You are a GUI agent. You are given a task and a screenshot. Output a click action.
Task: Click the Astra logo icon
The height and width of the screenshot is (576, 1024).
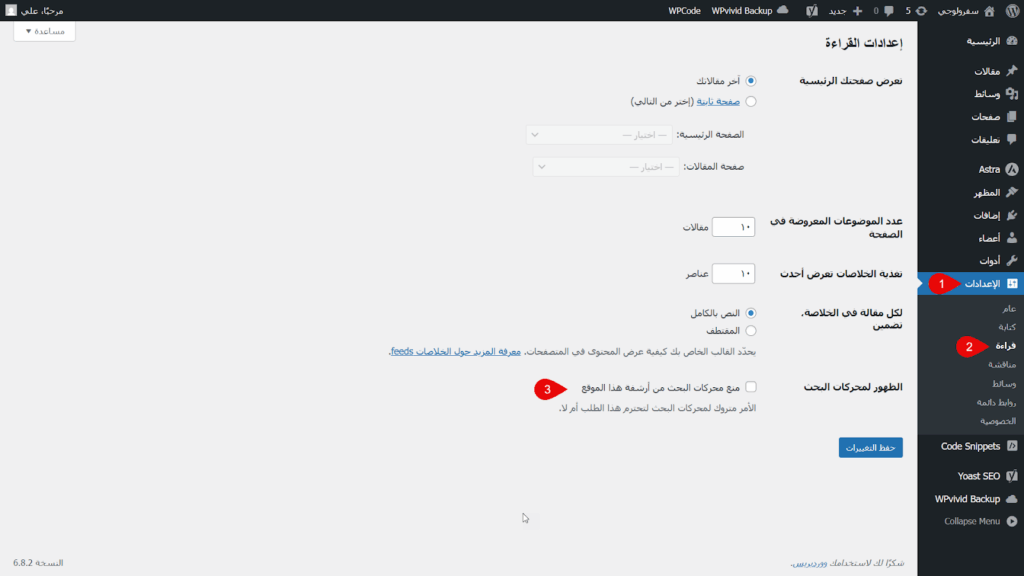coord(1012,169)
